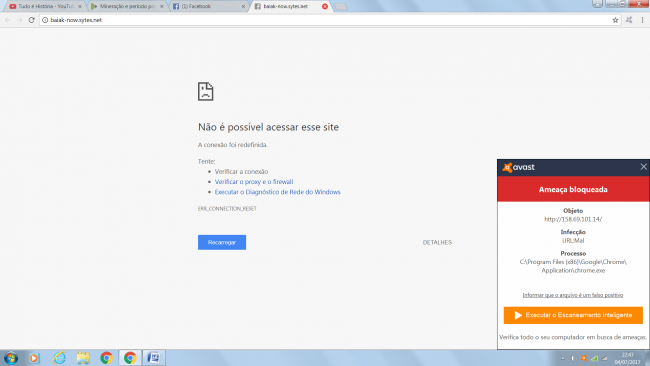View site information icon in address bar
The image size is (650, 366).
pyautogui.click(x=45, y=20)
